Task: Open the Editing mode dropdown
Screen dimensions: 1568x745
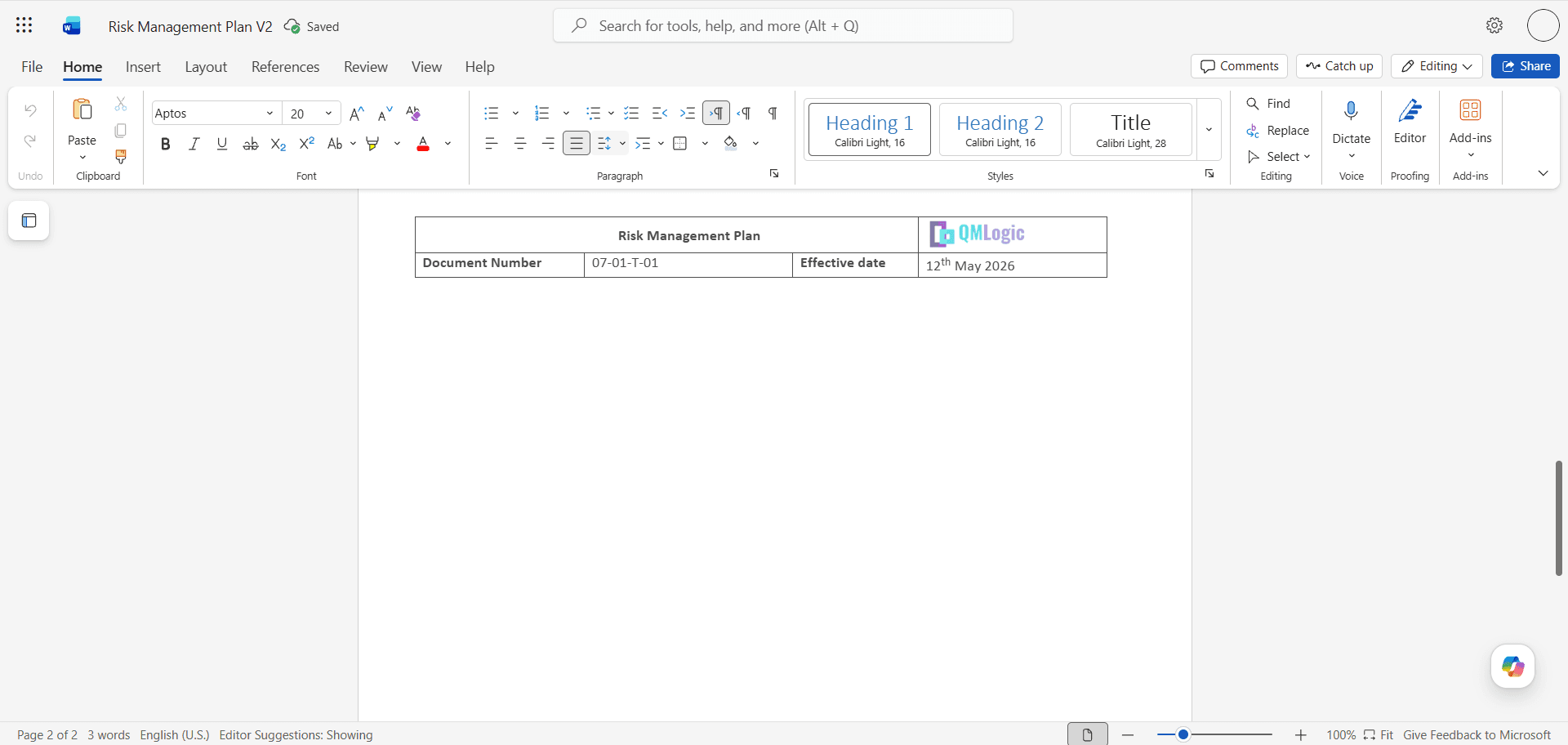Action: tap(1437, 66)
